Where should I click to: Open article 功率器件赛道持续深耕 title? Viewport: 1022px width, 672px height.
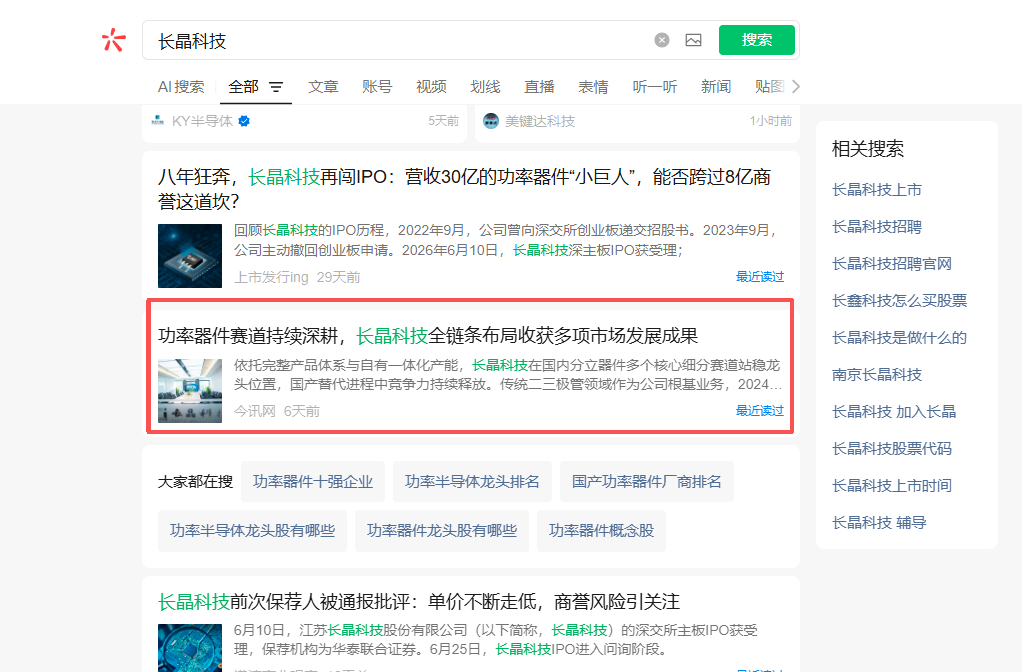click(x=428, y=336)
